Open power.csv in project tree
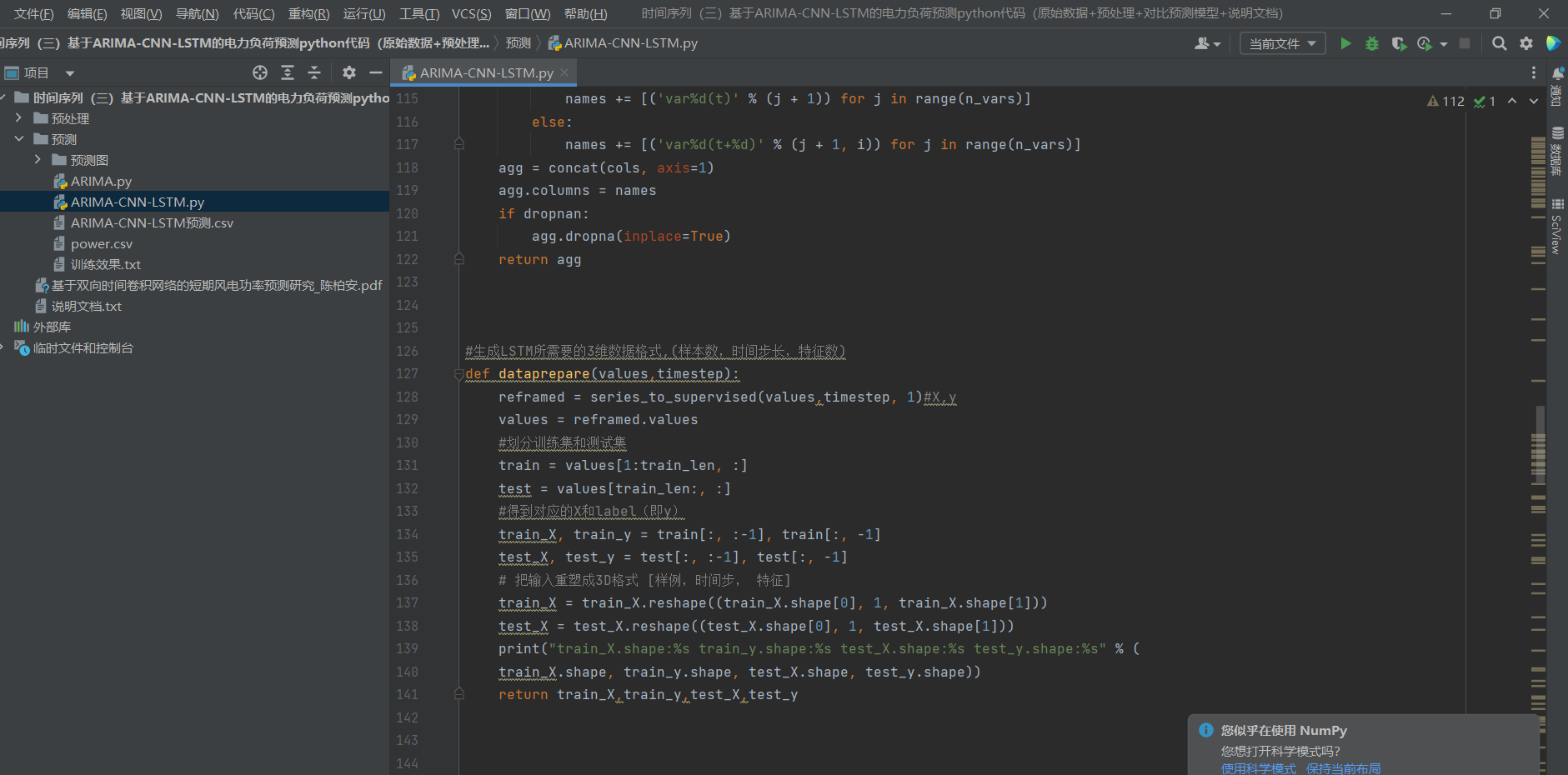Image resolution: width=1568 pixels, height=775 pixels. (x=102, y=243)
